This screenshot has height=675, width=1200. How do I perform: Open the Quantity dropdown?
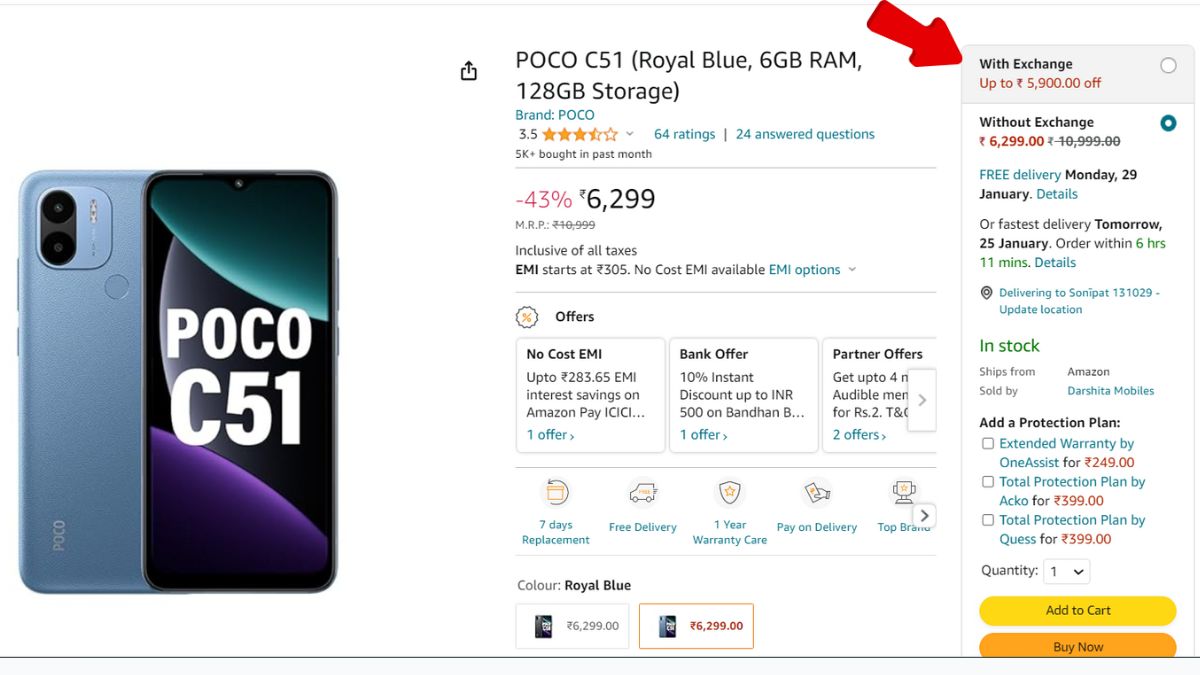pos(1066,572)
